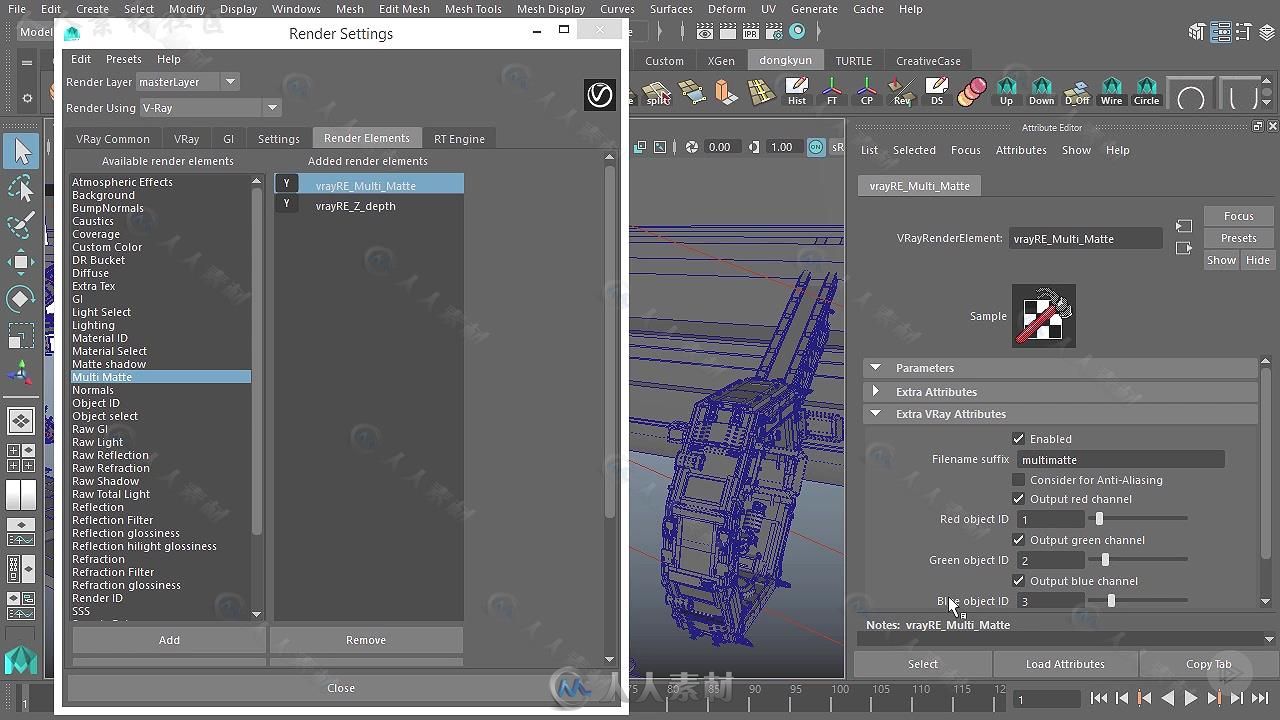Toggle the Attribute Editor panel icon

[x=1220, y=32]
